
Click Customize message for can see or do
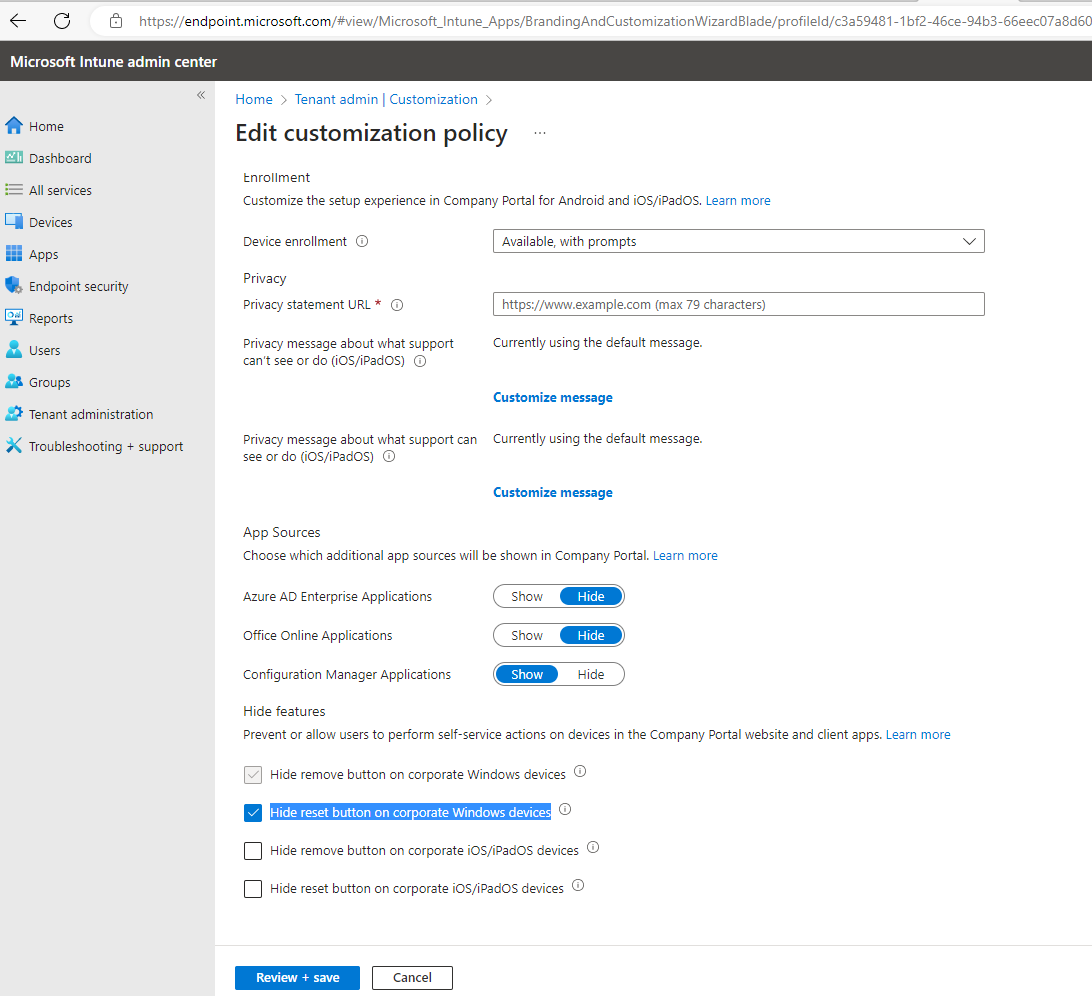(x=552, y=492)
